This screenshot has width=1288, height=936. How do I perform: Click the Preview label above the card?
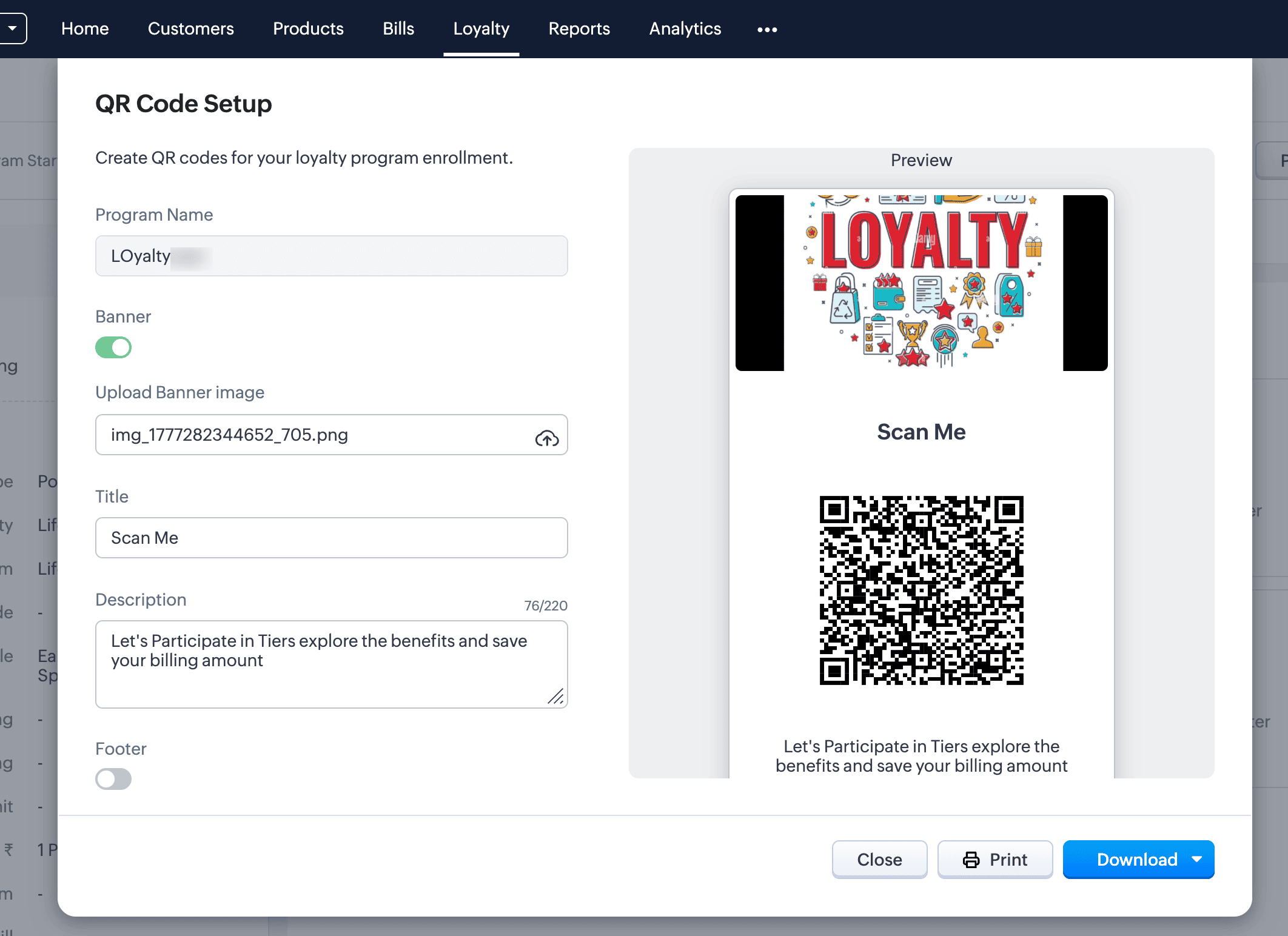click(x=922, y=160)
